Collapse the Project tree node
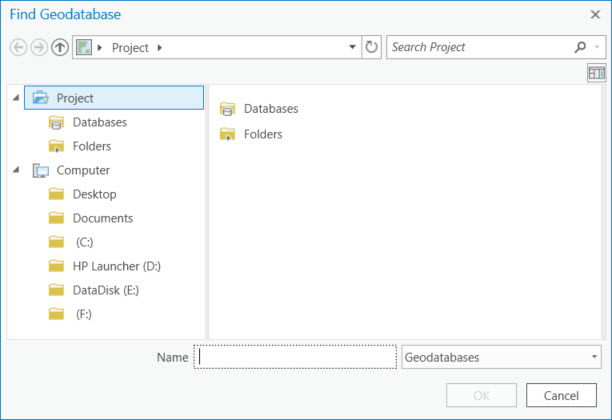The width and height of the screenshot is (612, 420). 16,98
